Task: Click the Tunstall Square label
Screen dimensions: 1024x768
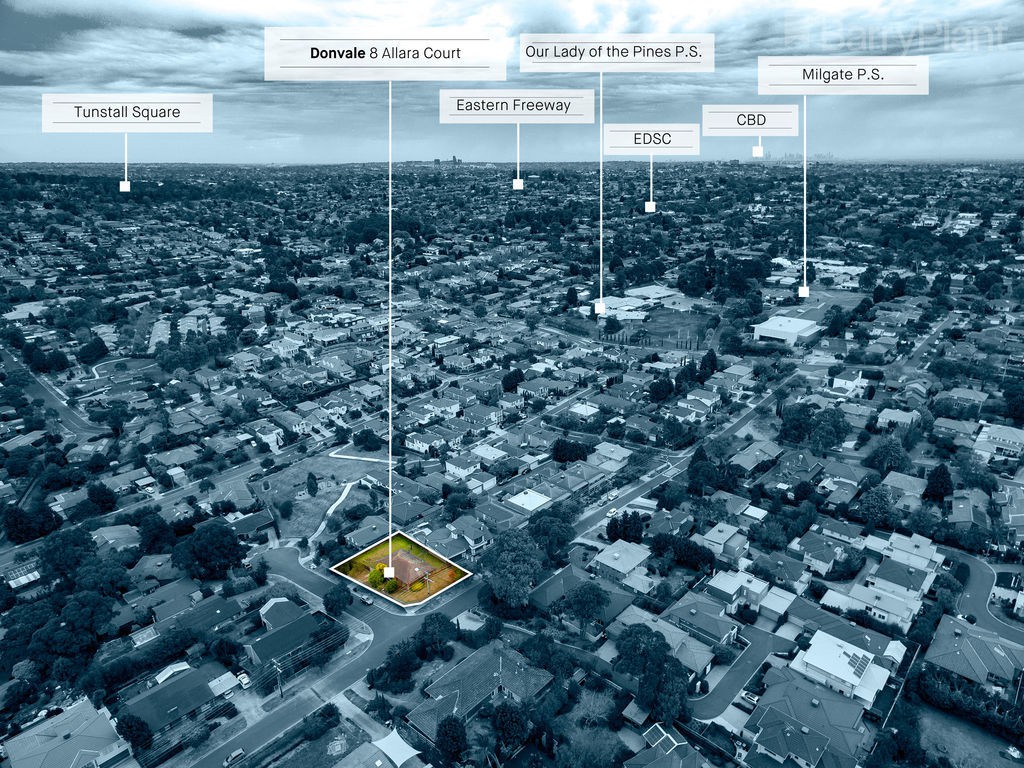Action: coord(127,112)
